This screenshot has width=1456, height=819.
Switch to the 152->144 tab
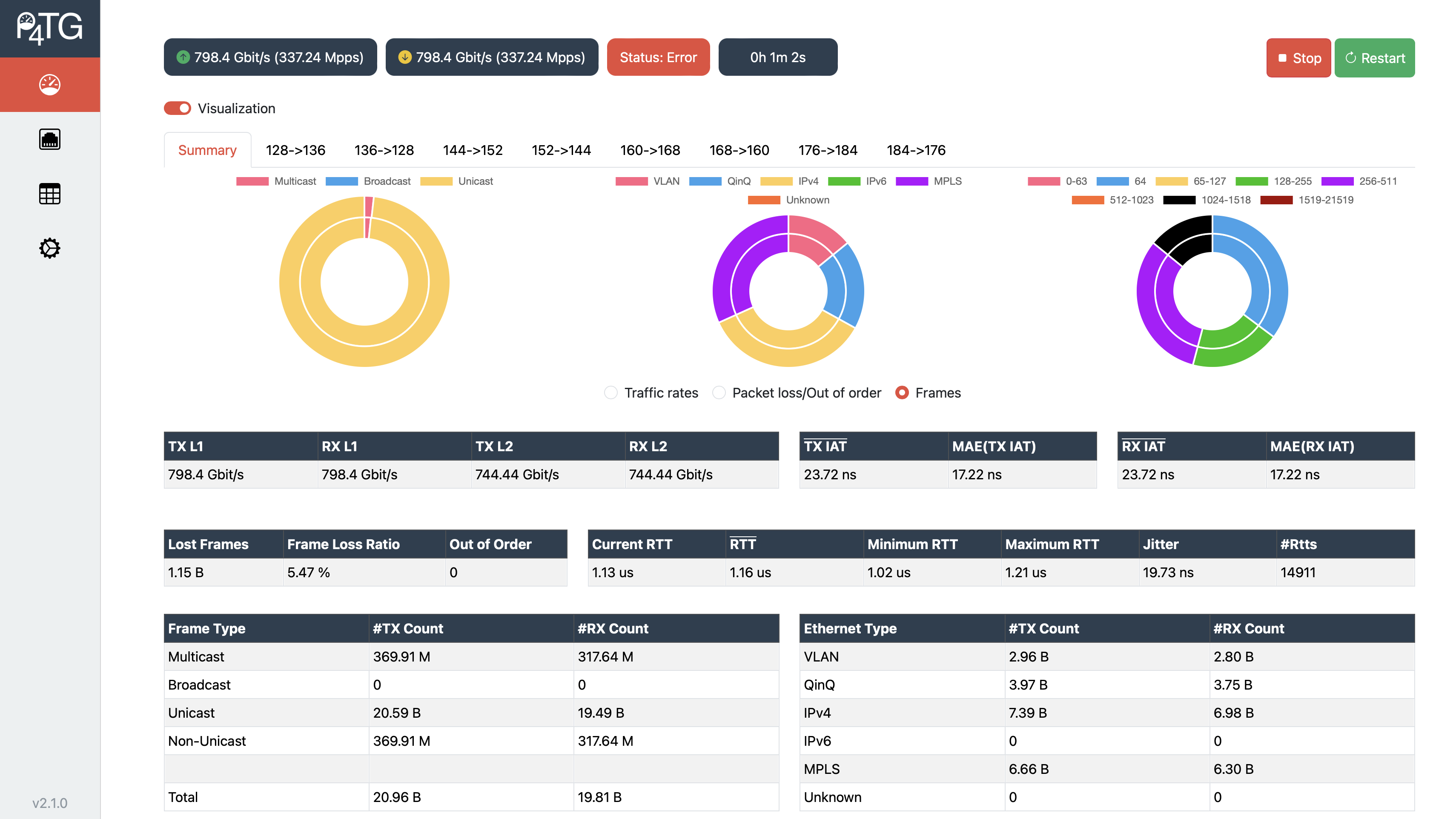point(561,150)
